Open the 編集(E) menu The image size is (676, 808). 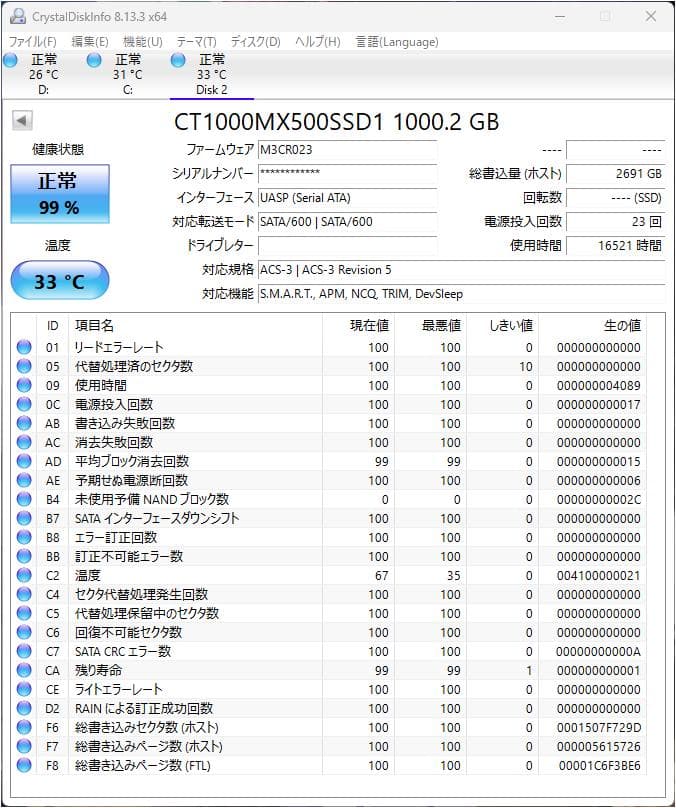click(x=90, y=42)
